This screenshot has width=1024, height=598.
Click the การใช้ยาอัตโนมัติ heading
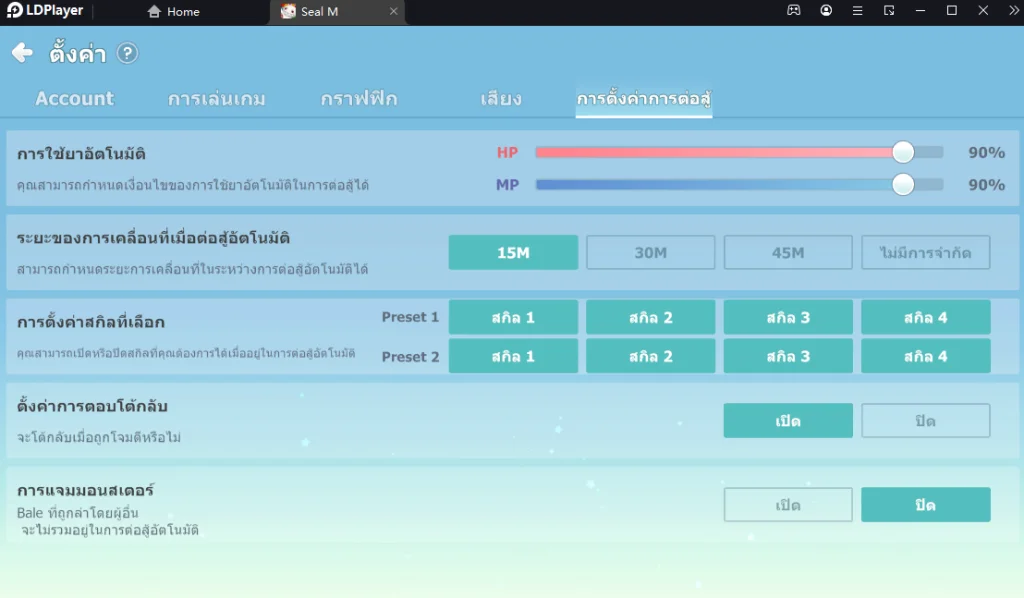tap(81, 154)
